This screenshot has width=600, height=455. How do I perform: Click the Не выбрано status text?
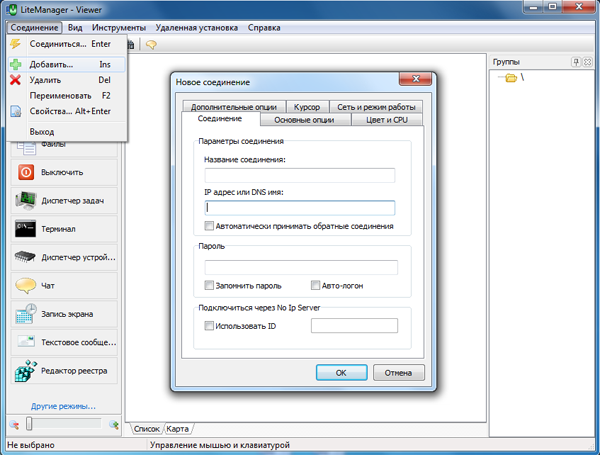pyautogui.click(x=31, y=445)
